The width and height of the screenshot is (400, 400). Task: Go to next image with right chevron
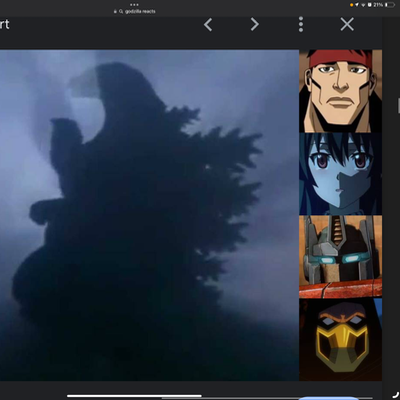click(255, 24)
